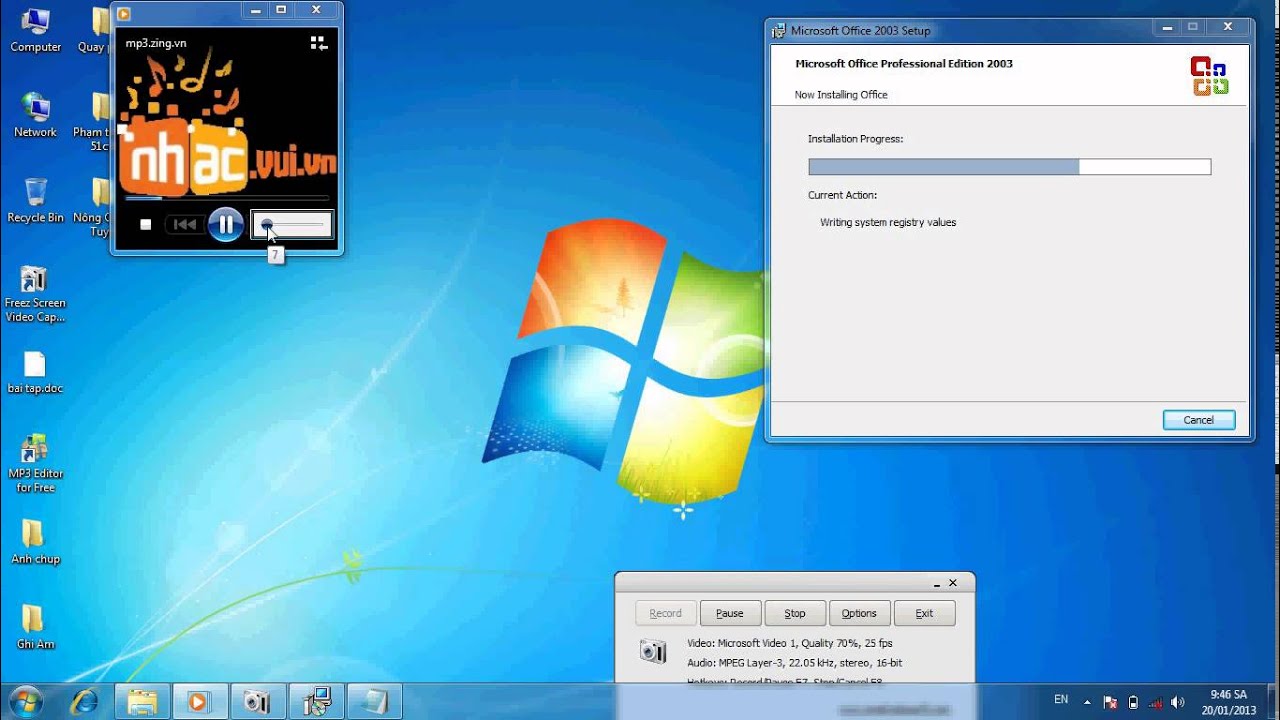Click the camera icon in recorder window
Viewport: 1280px width, 720px height.
[x=653, y=651]
